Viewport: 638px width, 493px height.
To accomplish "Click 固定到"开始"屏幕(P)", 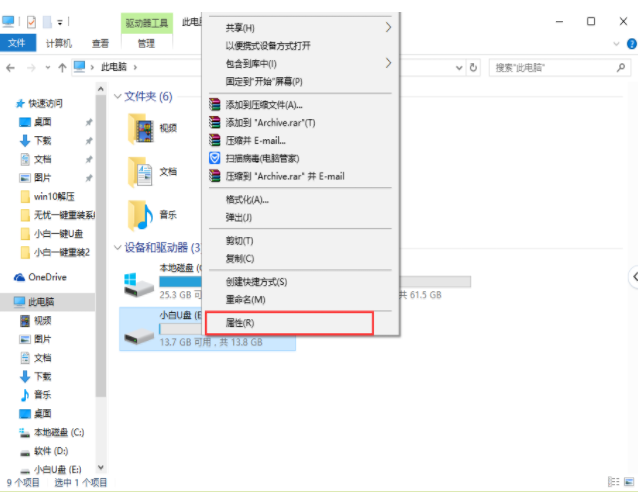I will pos(264,81).
